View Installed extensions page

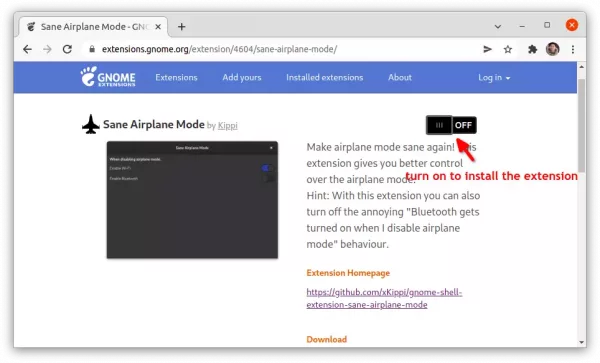pyautogui.click(x=324, y=77)
